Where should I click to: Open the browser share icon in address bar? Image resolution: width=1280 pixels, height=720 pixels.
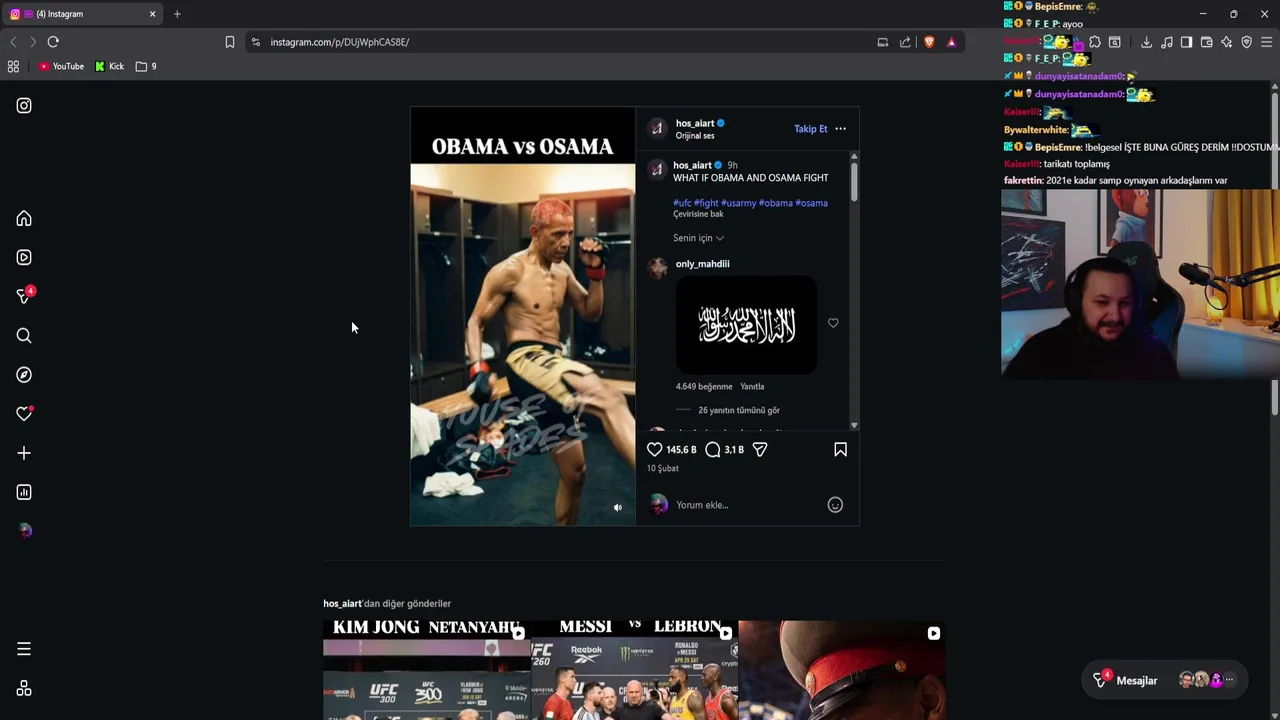905,42
